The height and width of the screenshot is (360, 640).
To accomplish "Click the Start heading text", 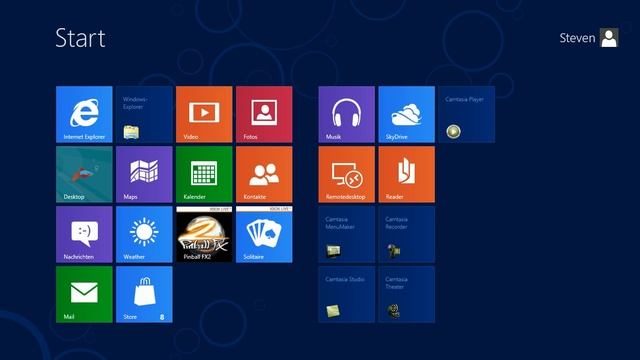I will pos(80,38).
